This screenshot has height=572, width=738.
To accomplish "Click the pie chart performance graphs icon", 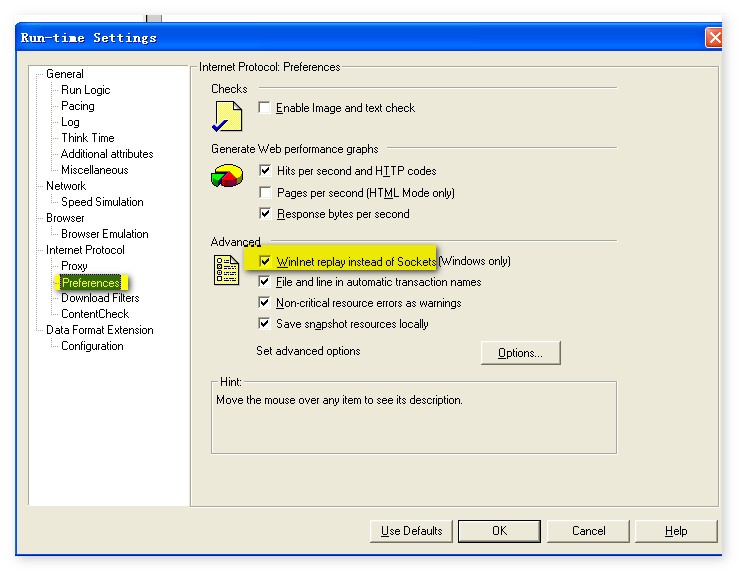I will click(227, 176).
